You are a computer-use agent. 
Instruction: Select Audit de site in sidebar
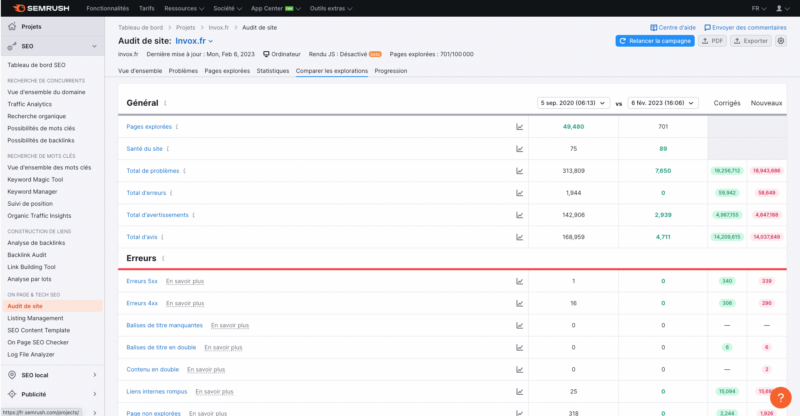click(x=52, y=306)
